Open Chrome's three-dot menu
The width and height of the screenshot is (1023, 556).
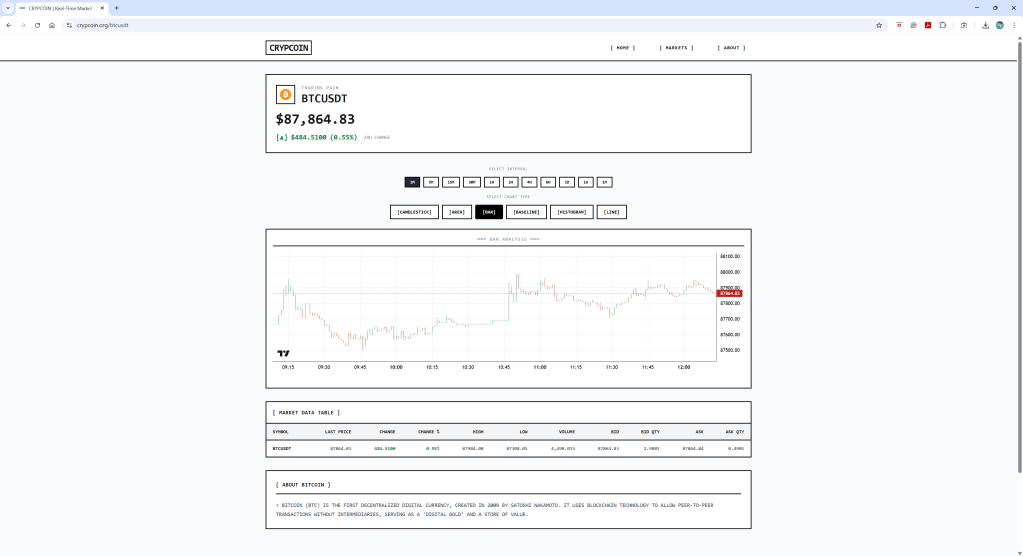[x=1013, y=25]
